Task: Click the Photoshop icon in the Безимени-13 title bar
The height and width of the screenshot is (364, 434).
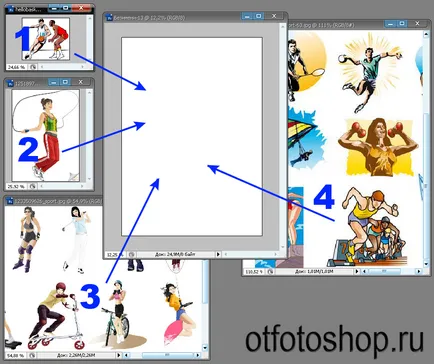Action: coord(109,17)
